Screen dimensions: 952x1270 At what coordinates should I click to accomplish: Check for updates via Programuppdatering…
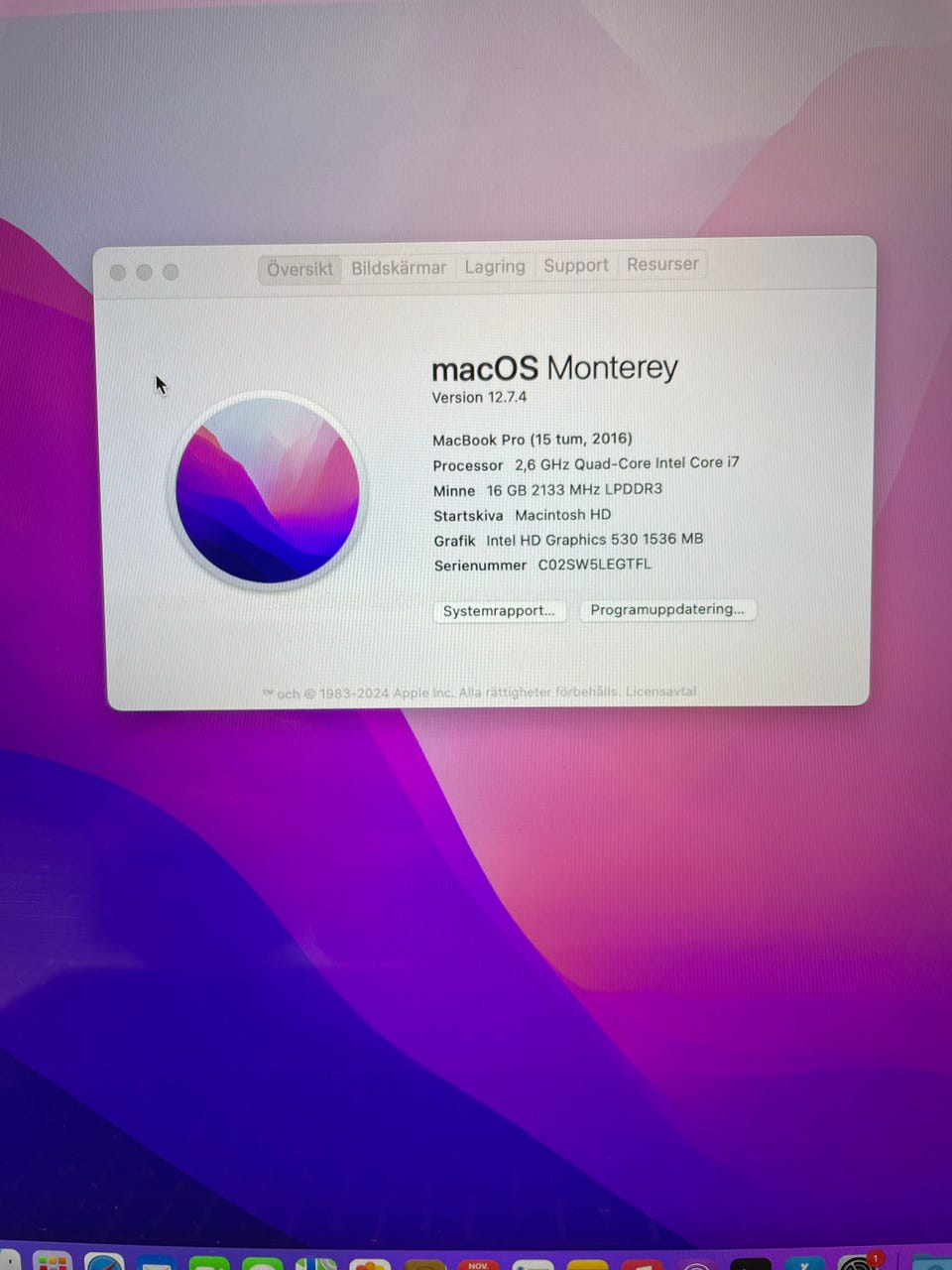(x=667, y=609)
